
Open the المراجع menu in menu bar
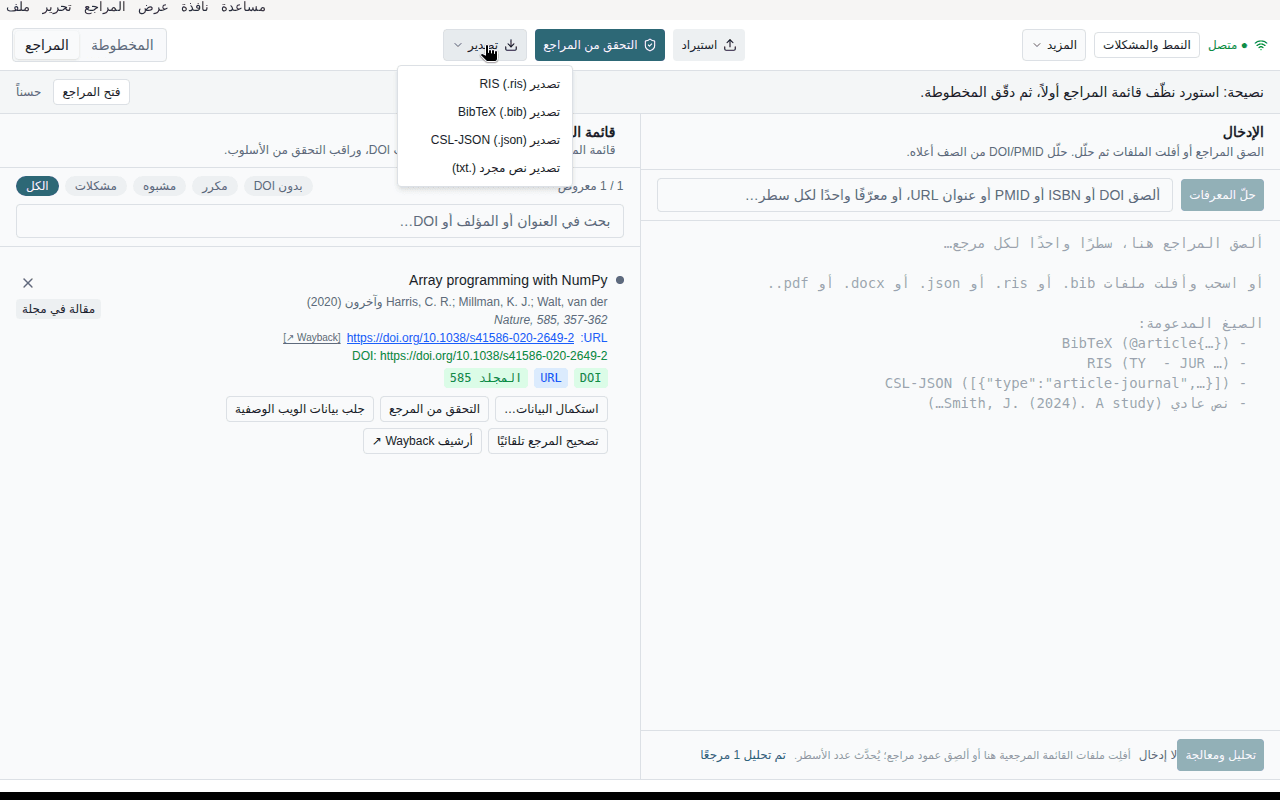tap(104, 7)
